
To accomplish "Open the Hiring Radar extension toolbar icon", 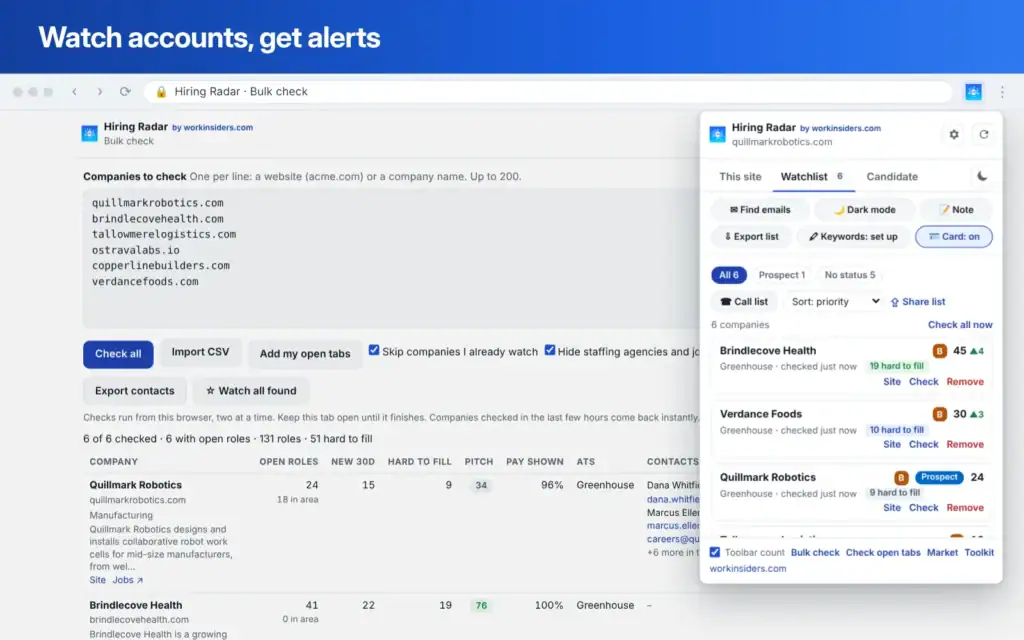I will (973, 91).
